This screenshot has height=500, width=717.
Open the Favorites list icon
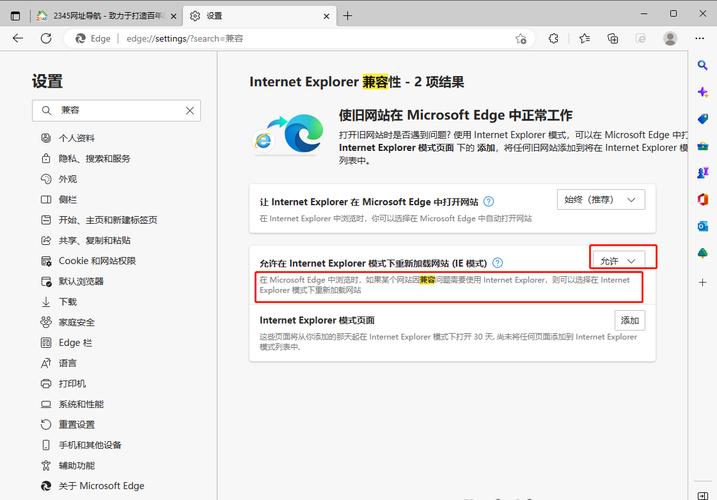coord(584,38)
